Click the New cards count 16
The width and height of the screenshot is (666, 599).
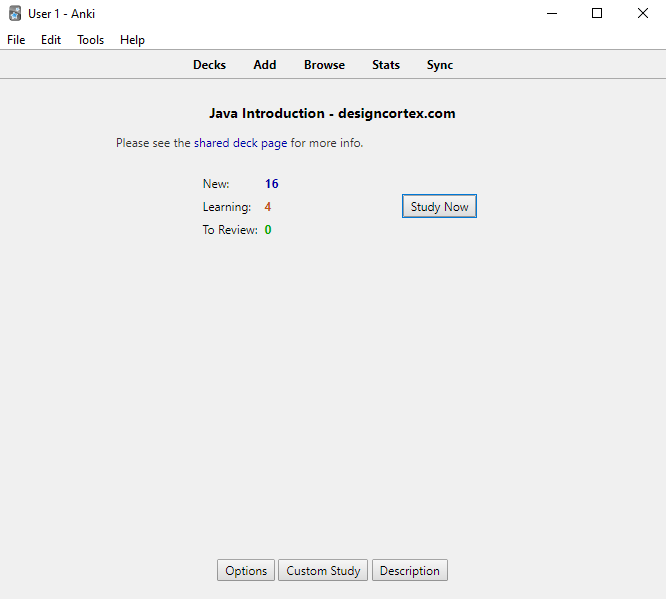click(x=271, y=184)
